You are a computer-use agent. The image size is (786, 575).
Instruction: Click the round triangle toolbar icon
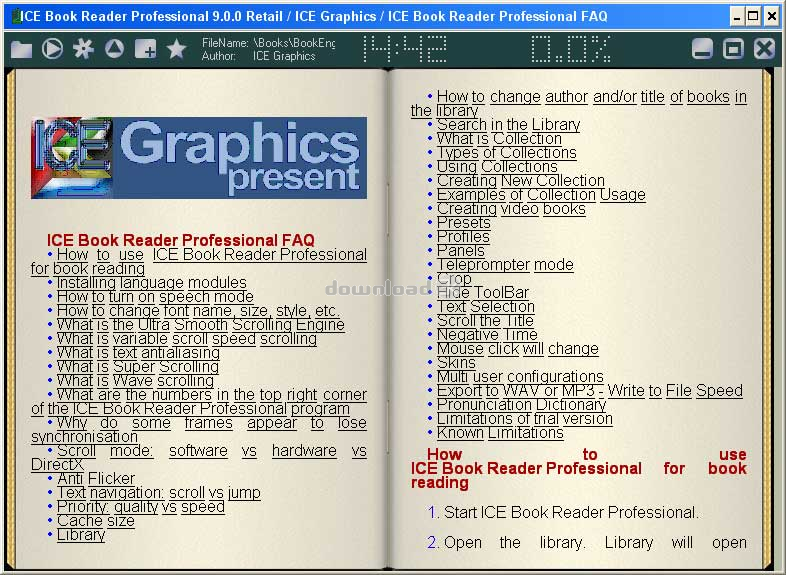[x=114, y=49]
